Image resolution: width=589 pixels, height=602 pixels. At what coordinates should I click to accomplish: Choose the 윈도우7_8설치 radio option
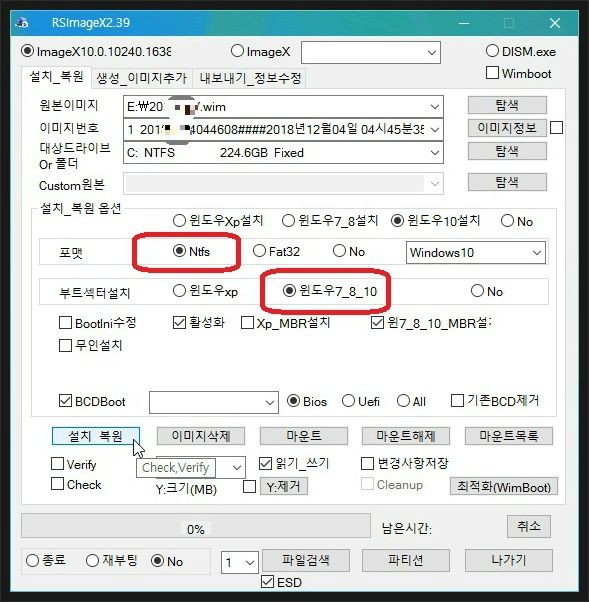(x=288, y=221)
